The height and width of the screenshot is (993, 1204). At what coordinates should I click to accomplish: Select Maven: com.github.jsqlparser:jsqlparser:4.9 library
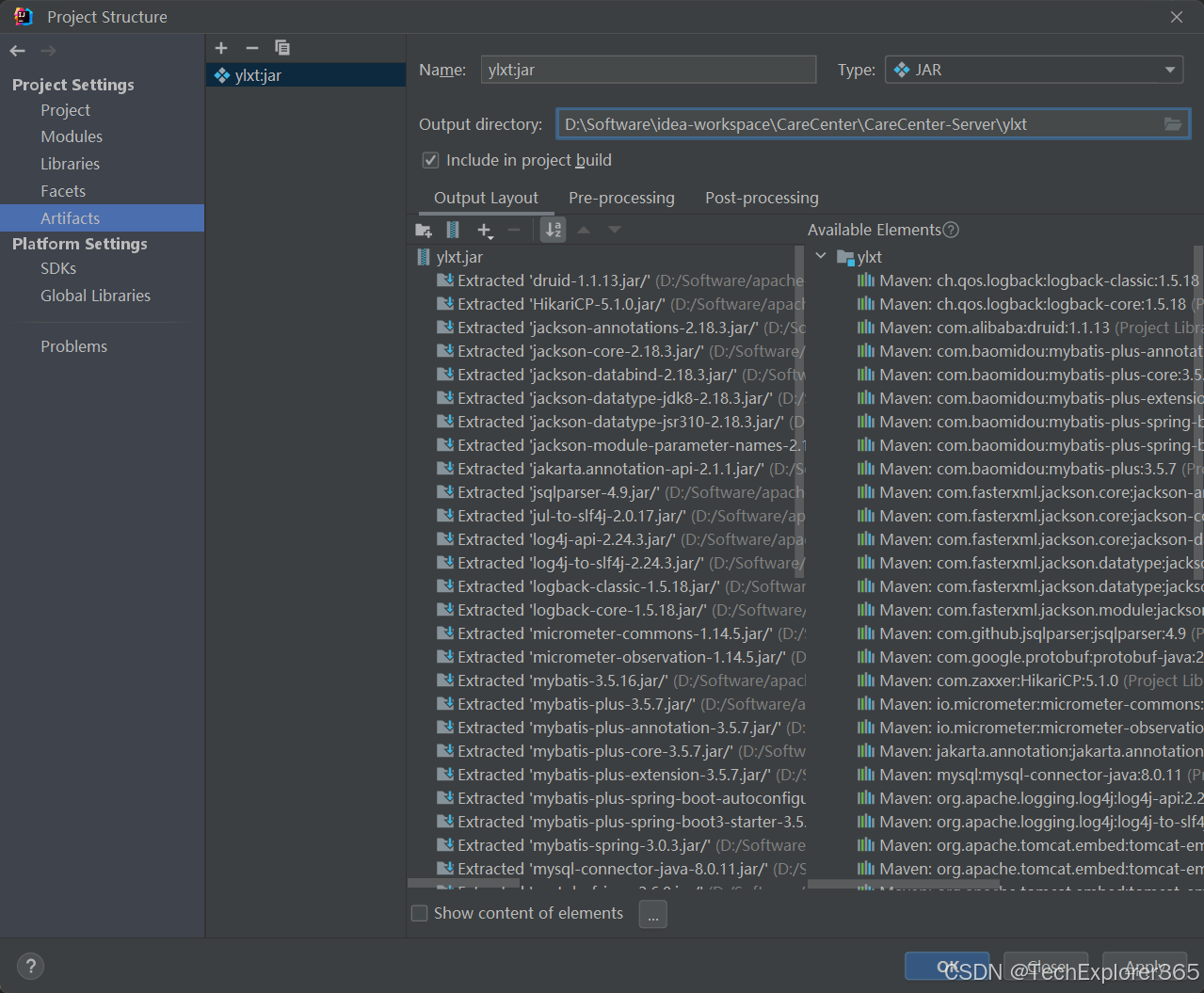pyautogui.click(x=1030, y=633)
